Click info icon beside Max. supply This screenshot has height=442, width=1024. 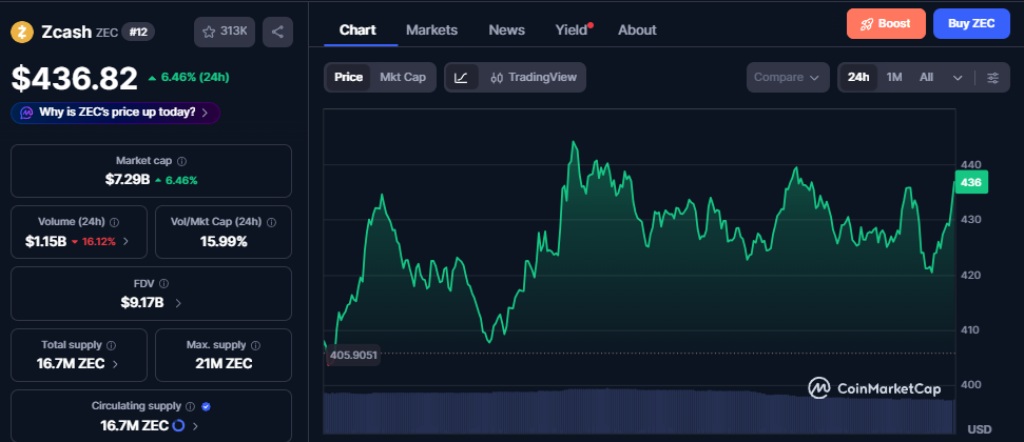255,345
